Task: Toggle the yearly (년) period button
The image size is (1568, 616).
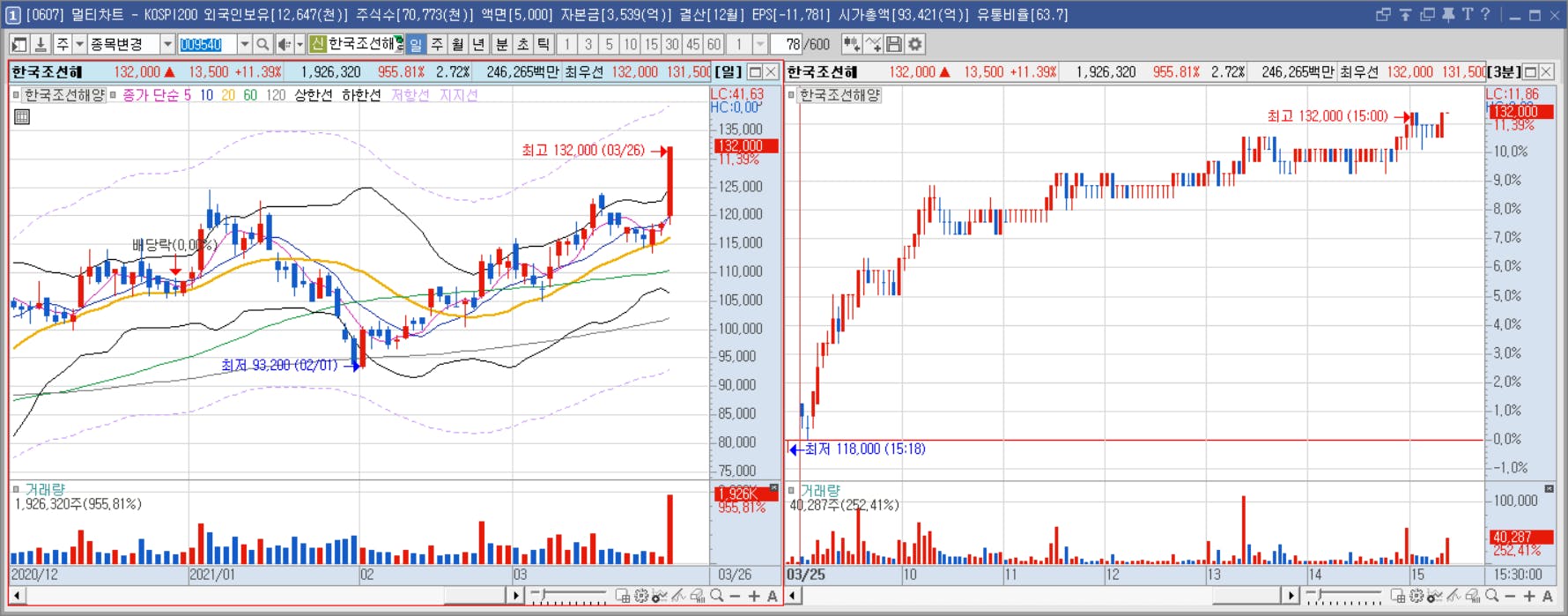Action: point(478,44)
